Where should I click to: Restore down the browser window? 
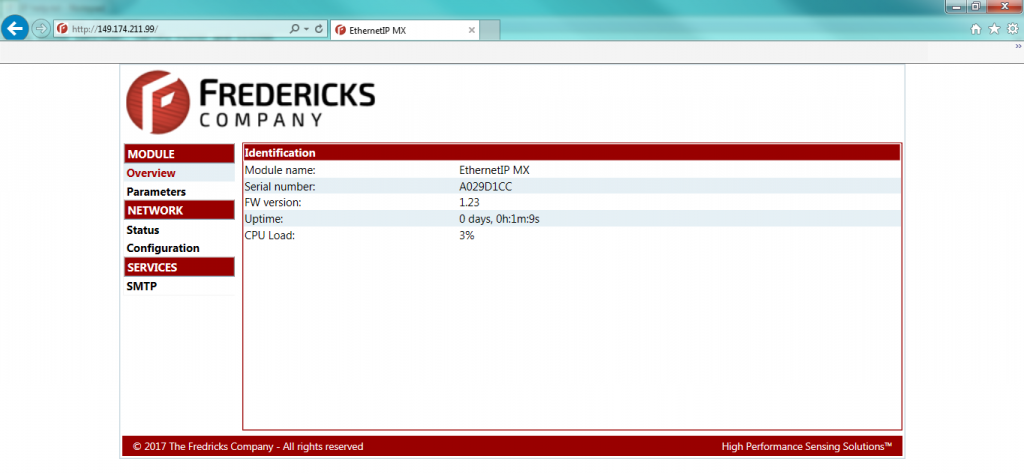(976, 6)
